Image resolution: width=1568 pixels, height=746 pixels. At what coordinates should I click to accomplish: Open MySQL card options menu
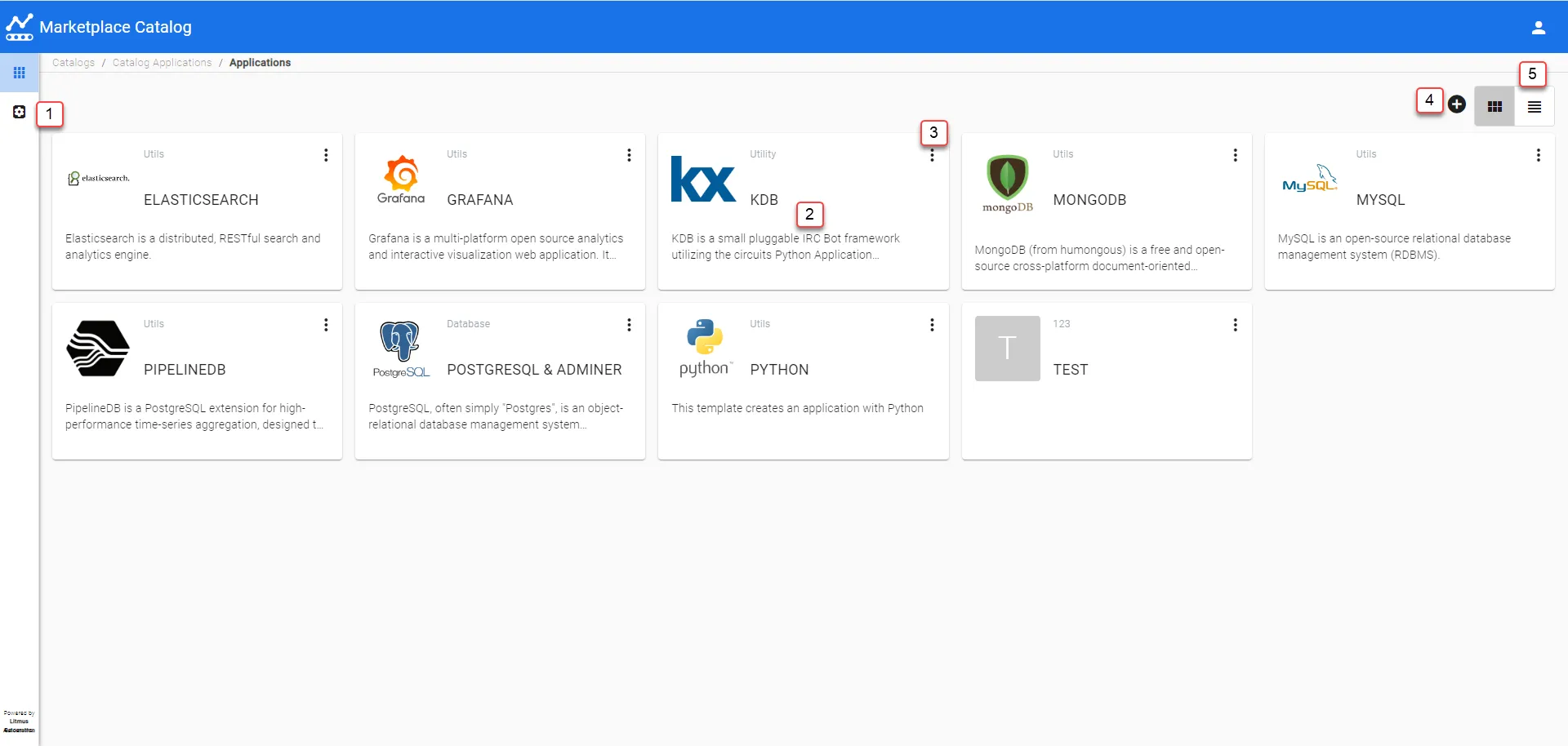point(1539,155)
